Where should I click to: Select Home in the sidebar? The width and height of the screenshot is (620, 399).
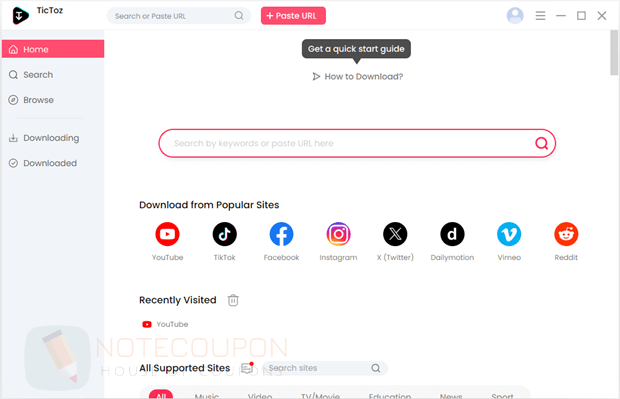pos(53,49)
